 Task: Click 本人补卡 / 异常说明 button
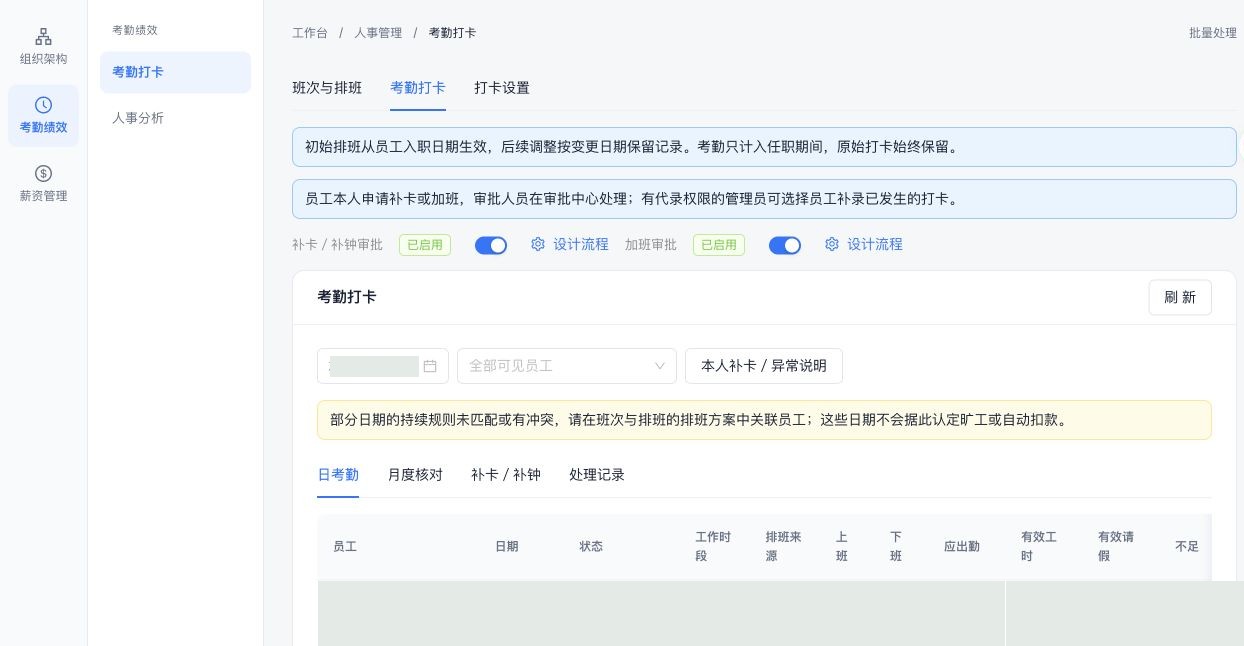pos(764,366)
